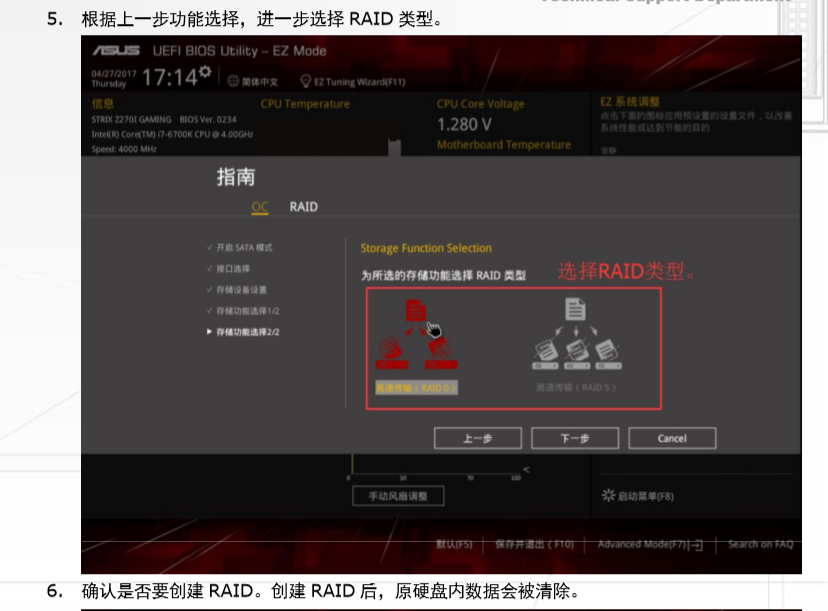Click the 信息 section heading

point(102,104)
